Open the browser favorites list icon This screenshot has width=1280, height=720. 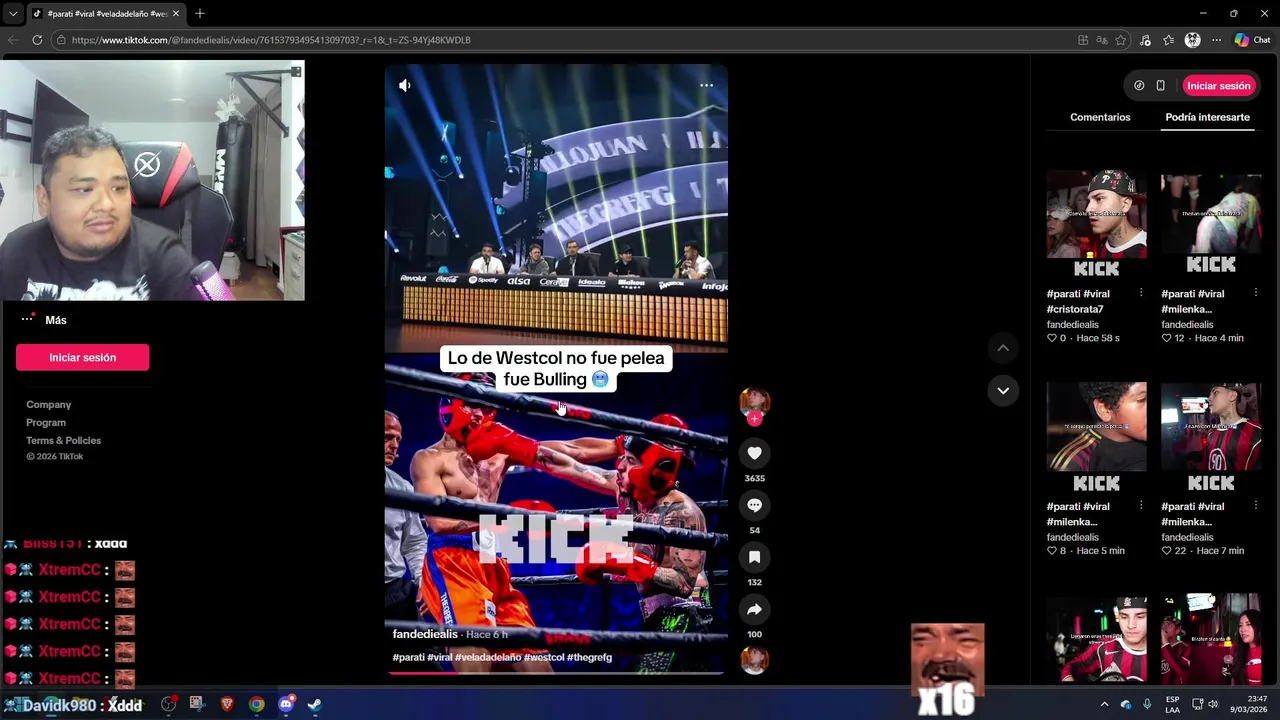(x=1168, y=40)
